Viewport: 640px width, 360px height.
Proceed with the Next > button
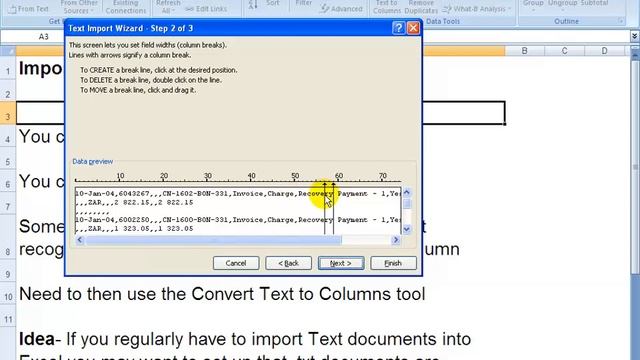coord(341,263)
